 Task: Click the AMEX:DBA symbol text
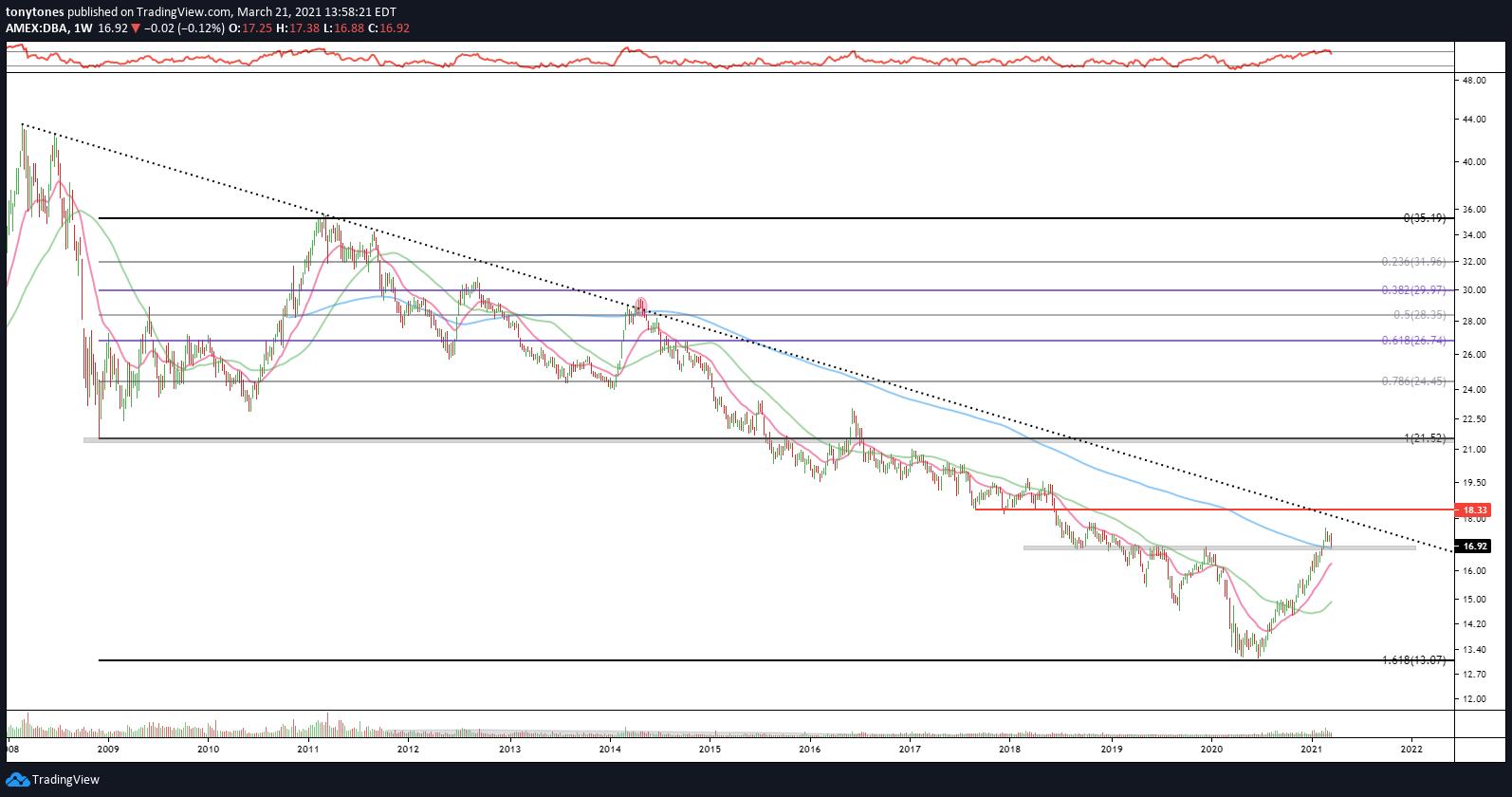tap(36, 28)
